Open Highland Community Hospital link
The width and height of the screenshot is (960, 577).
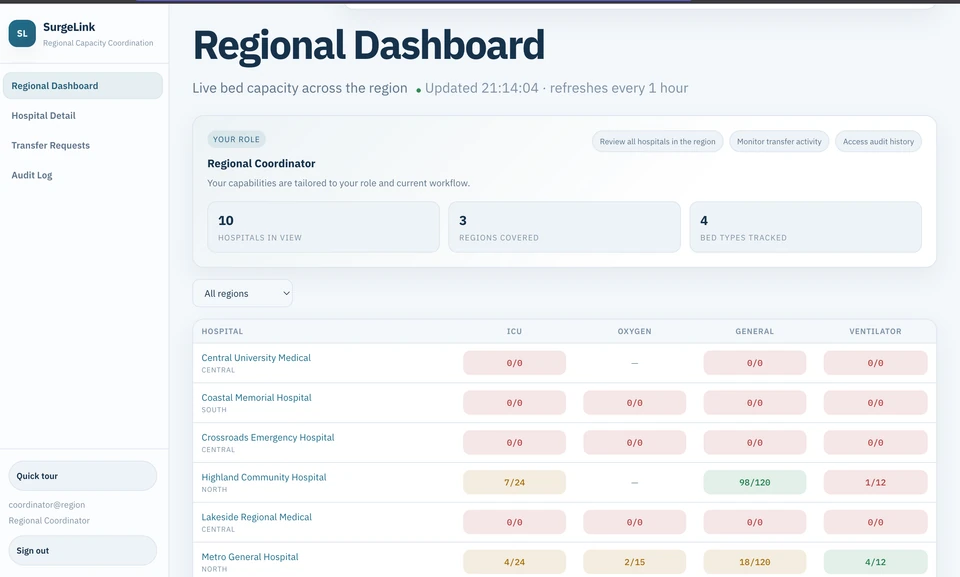(264, 477)
